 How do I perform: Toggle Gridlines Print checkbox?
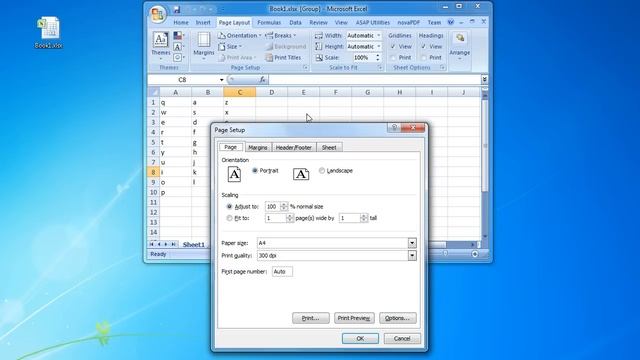[x=393, y=58]
